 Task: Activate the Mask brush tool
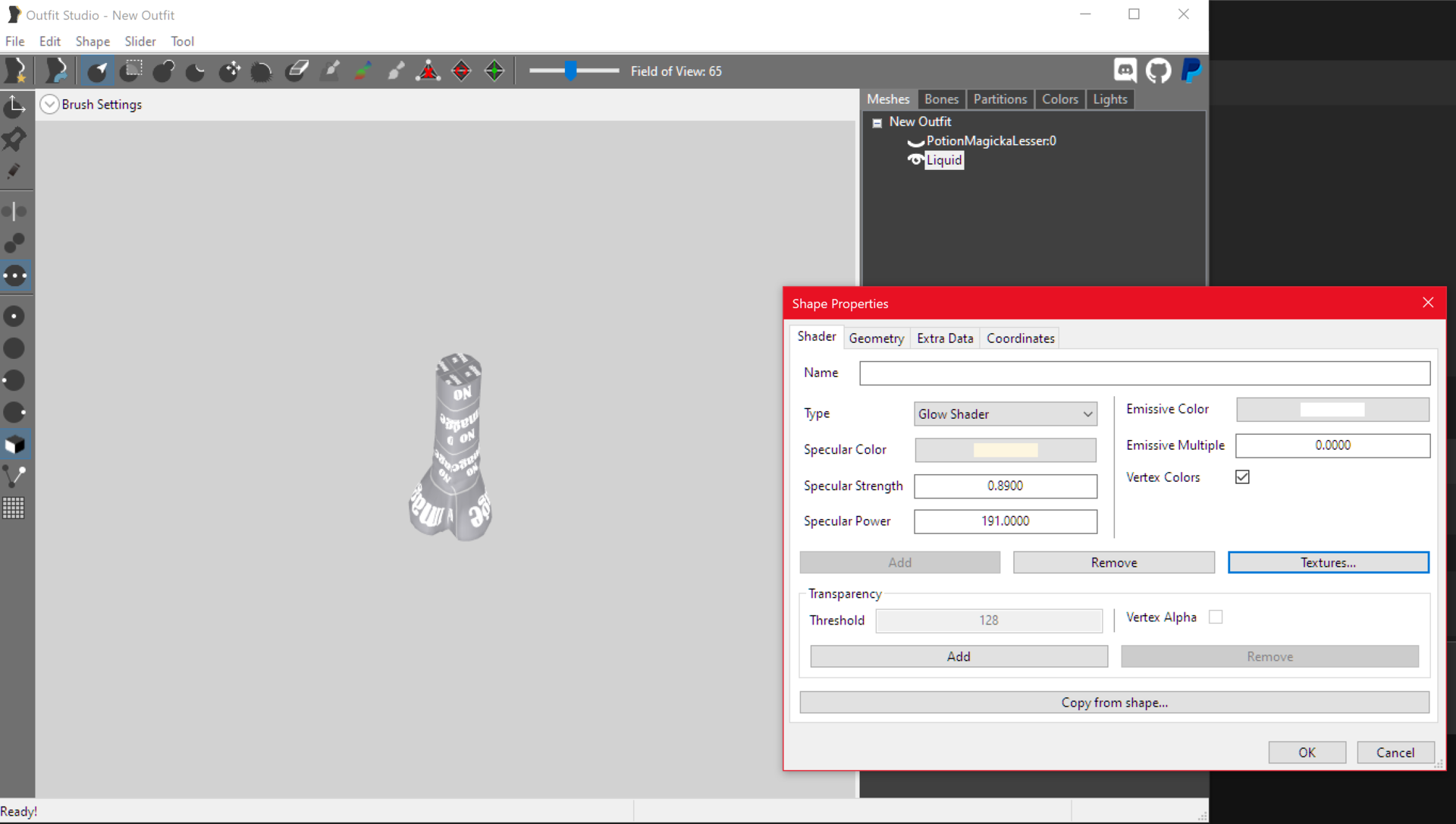(x=132, y=71)
